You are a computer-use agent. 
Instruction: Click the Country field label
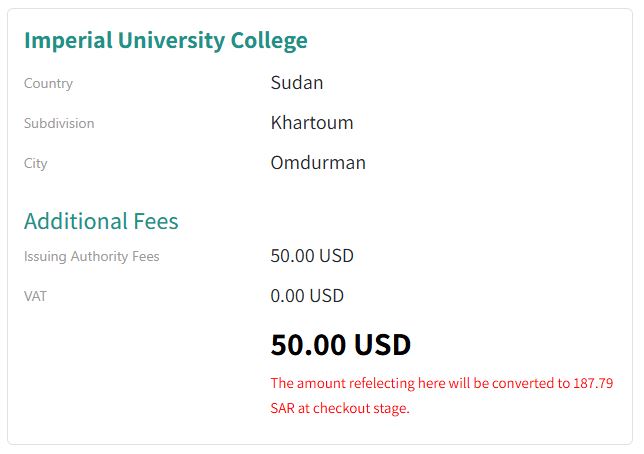click(48, 84)
